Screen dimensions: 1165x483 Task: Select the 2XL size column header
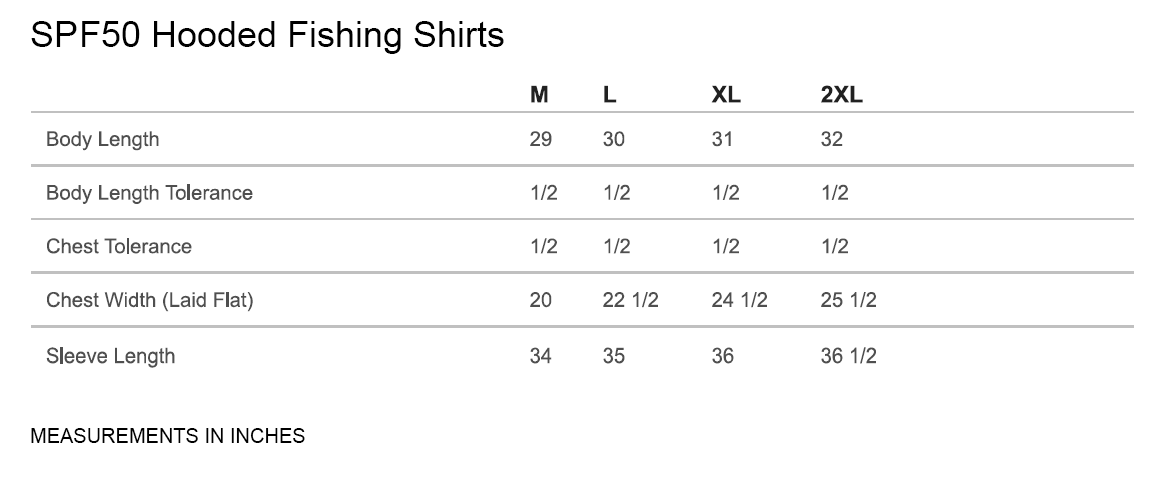pos(841,95)
